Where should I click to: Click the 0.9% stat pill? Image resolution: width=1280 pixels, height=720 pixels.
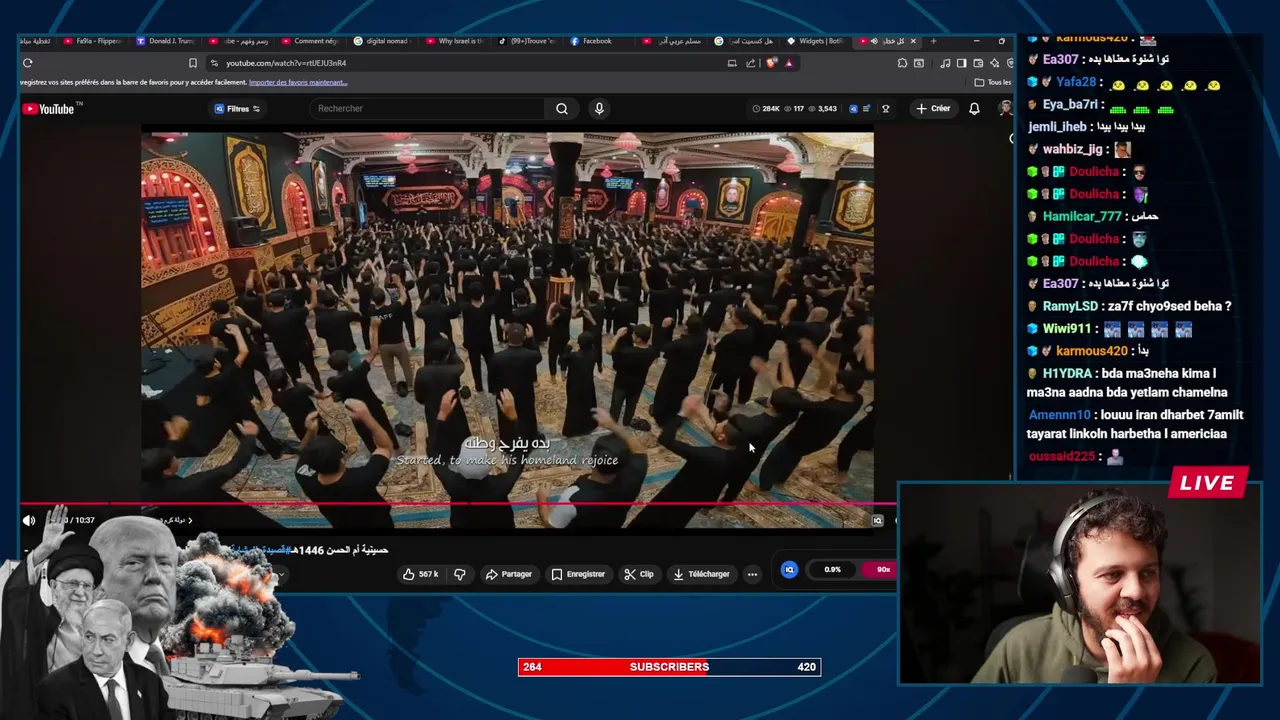(832, 570)
